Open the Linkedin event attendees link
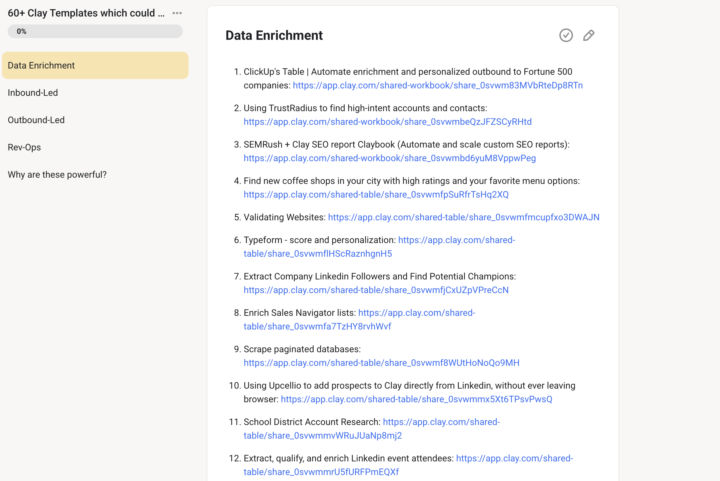 click(321, 472)
